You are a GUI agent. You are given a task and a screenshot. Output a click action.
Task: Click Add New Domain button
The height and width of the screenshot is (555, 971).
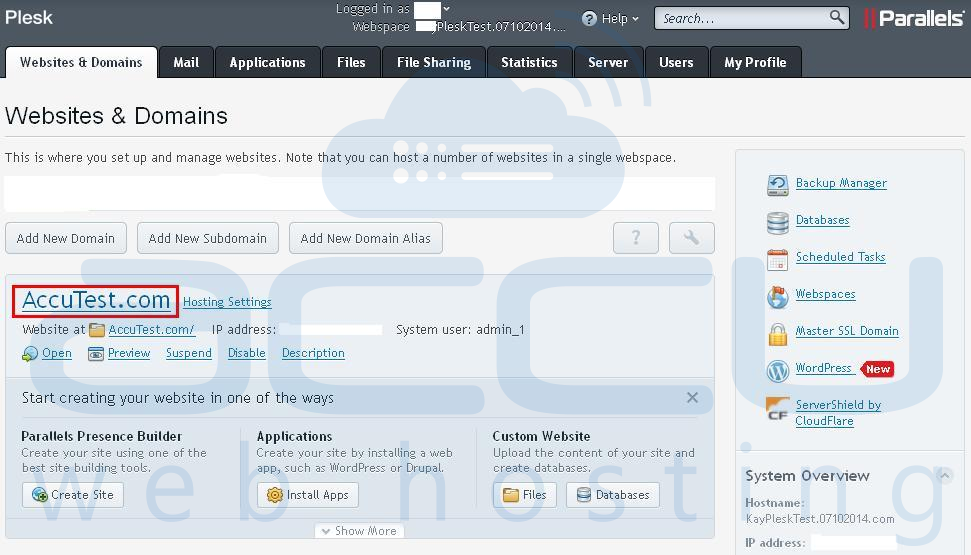(x=66, y=238)
